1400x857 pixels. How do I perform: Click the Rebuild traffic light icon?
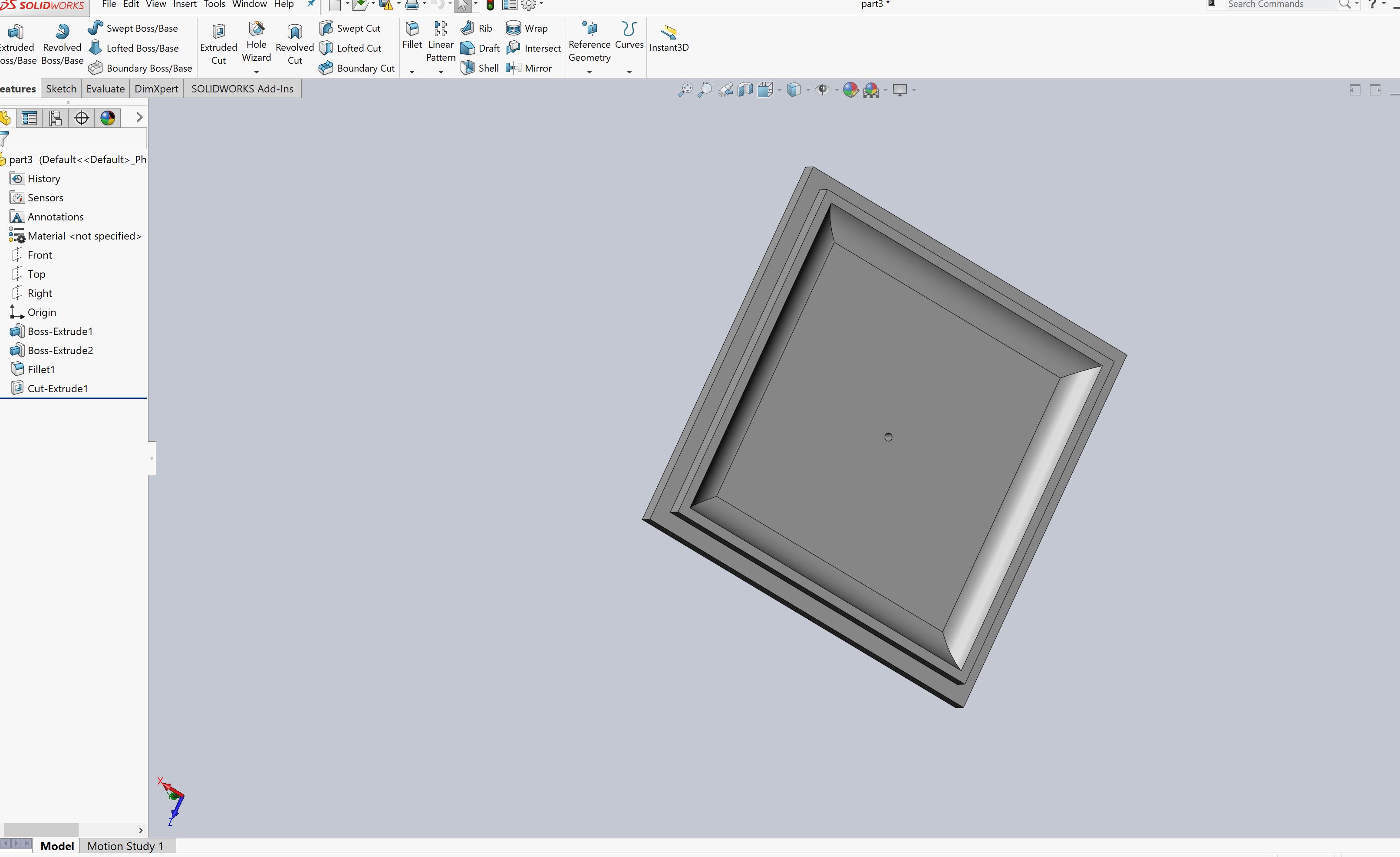click(x=491, y=5)
